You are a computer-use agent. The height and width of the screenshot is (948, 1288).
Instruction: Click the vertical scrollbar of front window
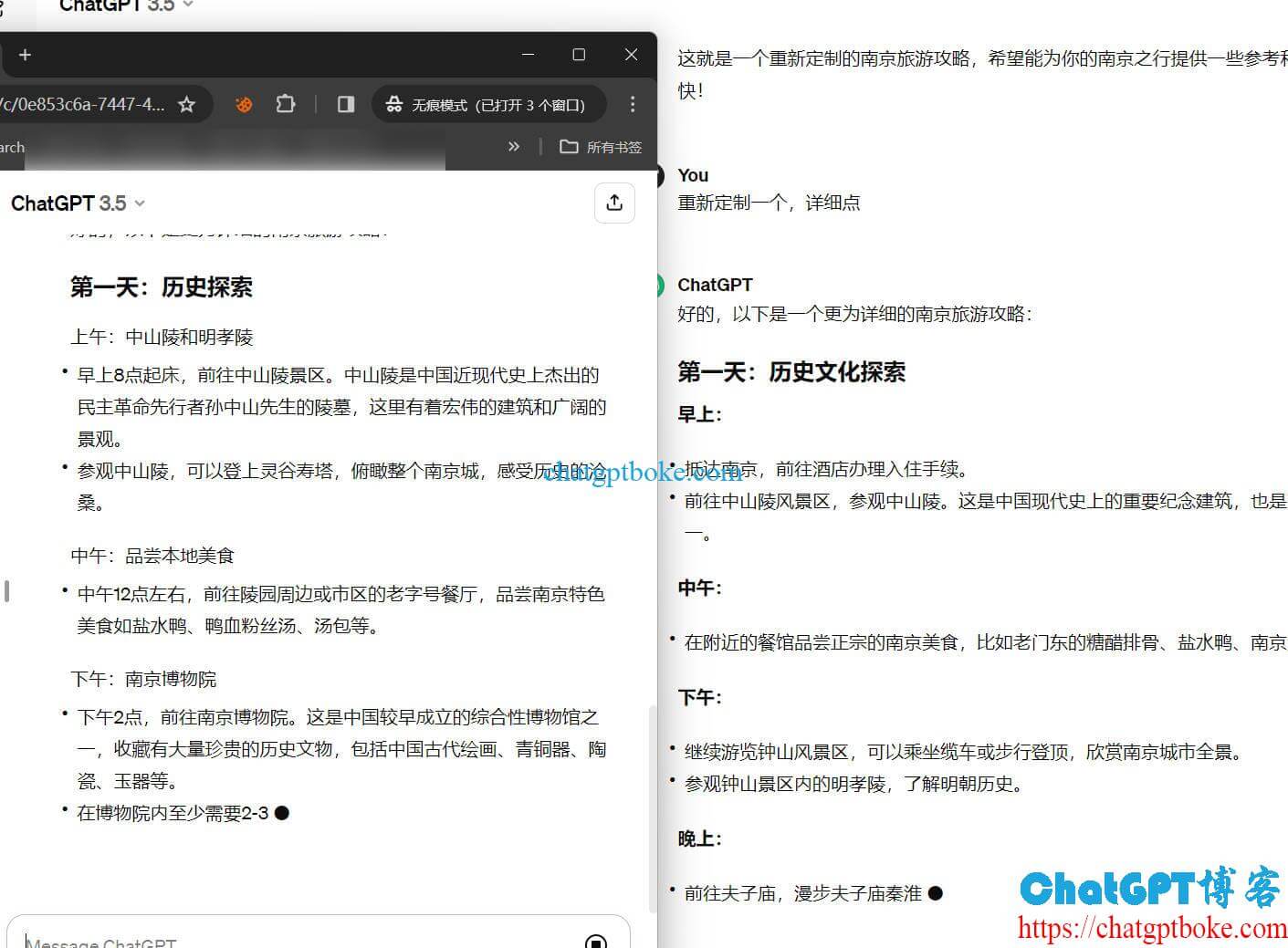652,807
